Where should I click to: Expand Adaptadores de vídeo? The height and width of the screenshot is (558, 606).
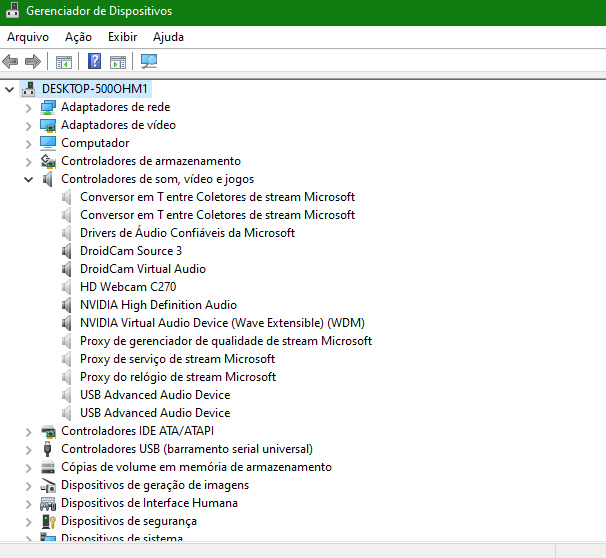[x=29, y=126]
